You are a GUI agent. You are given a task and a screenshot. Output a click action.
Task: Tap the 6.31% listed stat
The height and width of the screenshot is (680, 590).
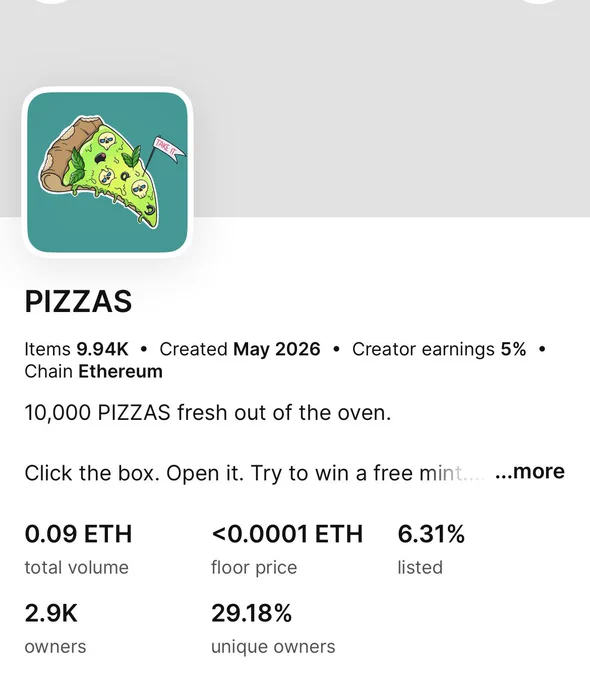pos(431,548)
